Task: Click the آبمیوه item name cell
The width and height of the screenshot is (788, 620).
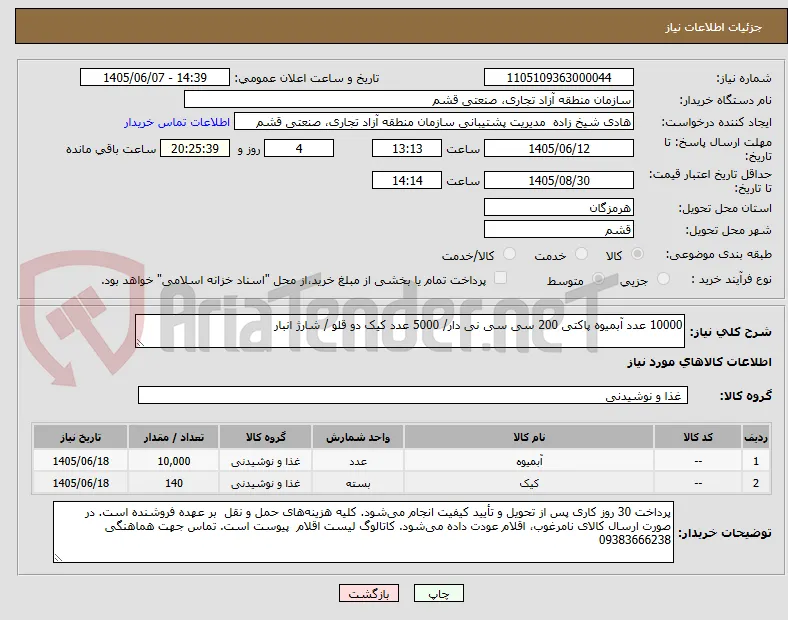Action: coord(529,461)
